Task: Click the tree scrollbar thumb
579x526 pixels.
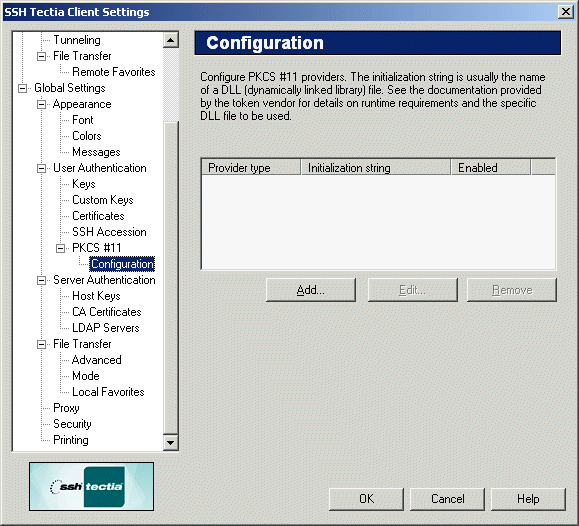Action: (171, 278)
